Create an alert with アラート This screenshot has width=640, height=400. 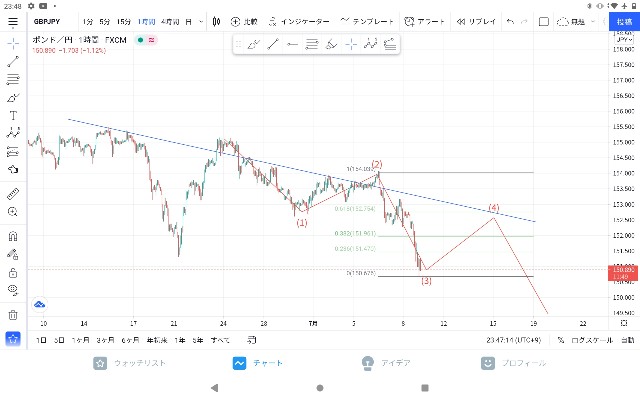coord(424,22)
